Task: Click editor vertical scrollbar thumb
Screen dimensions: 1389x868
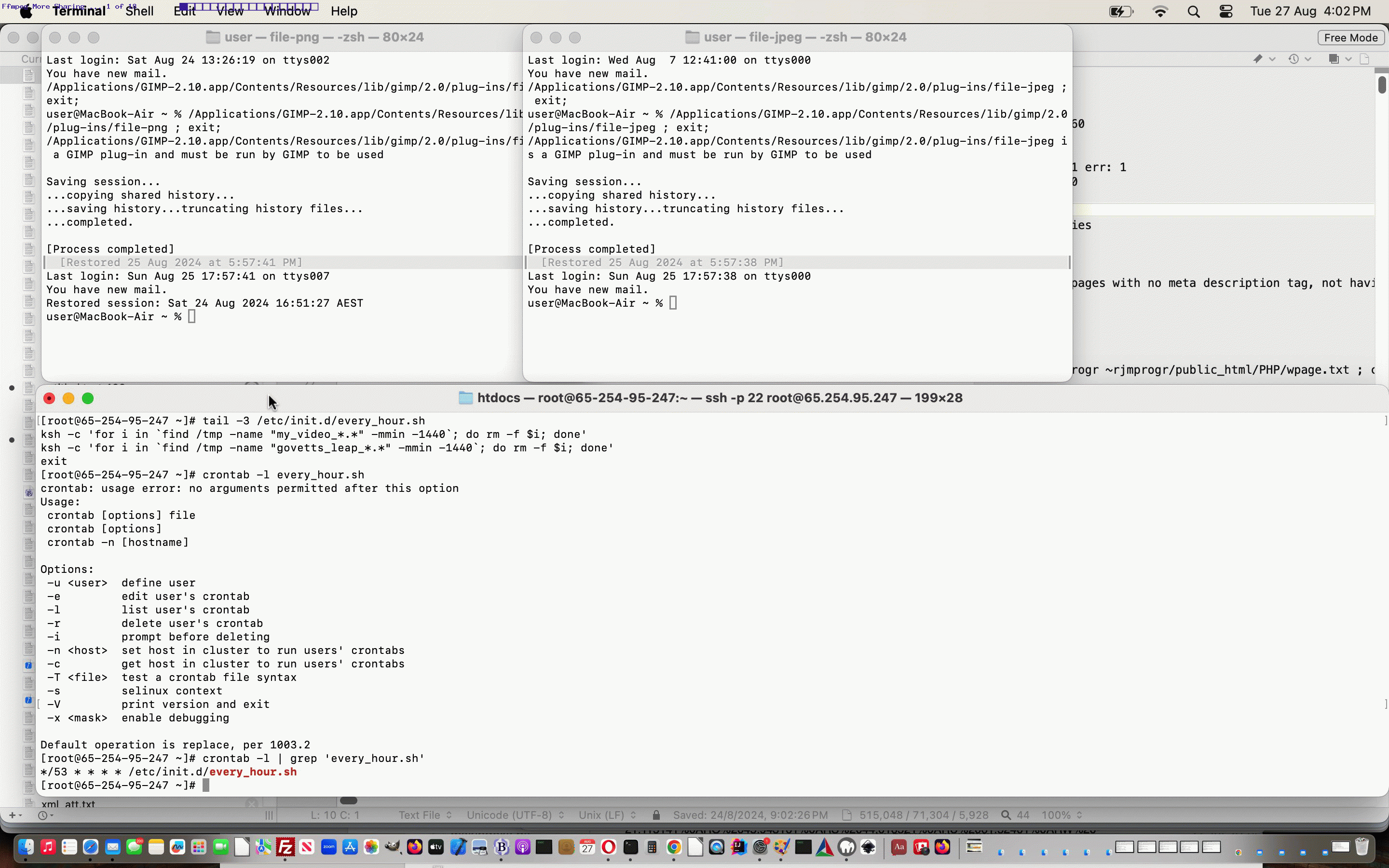Action: click(x=1382, y=84)
